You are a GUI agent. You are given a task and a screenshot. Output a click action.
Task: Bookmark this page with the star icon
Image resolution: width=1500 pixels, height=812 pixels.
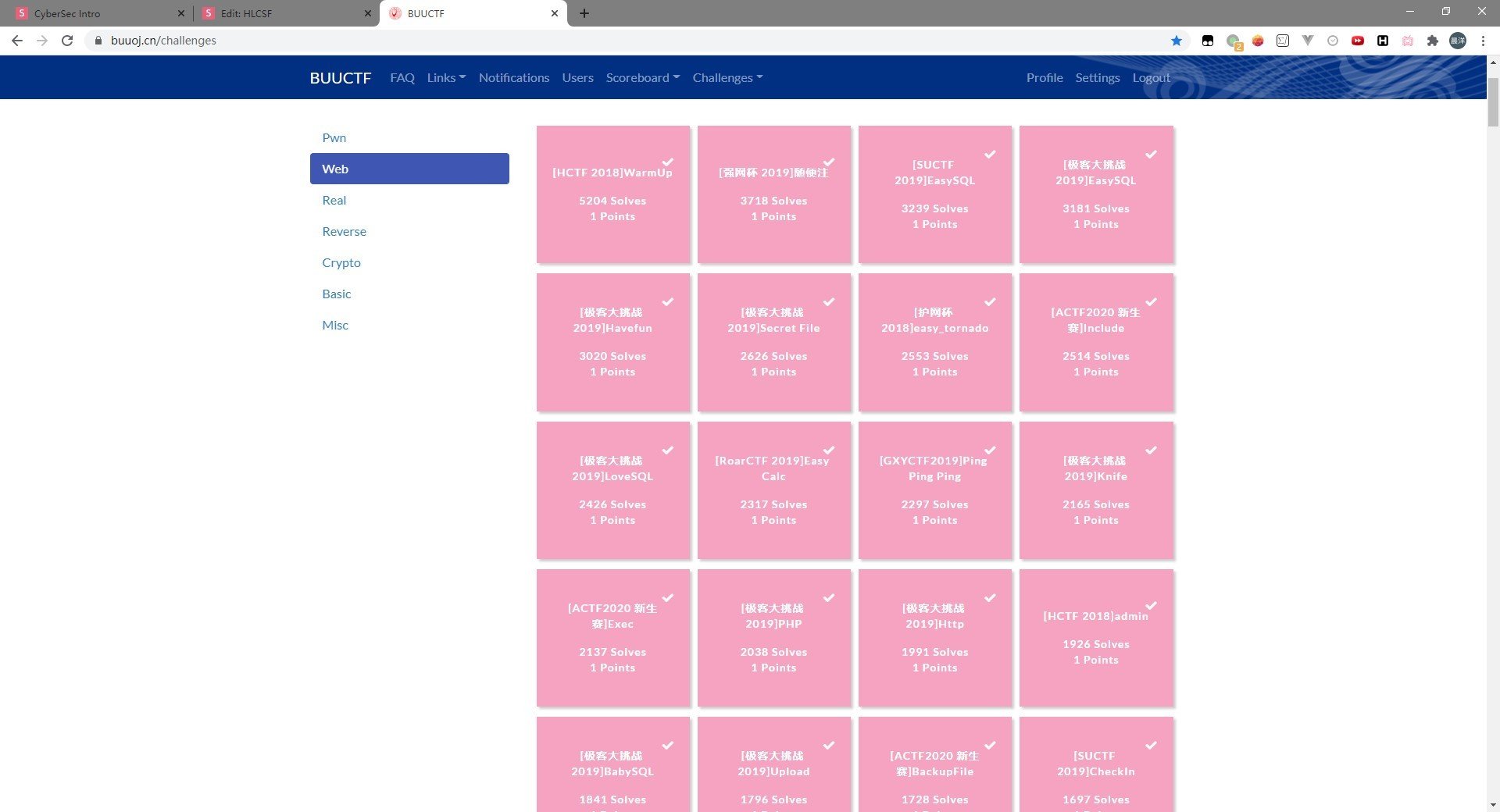(1176, 41)
